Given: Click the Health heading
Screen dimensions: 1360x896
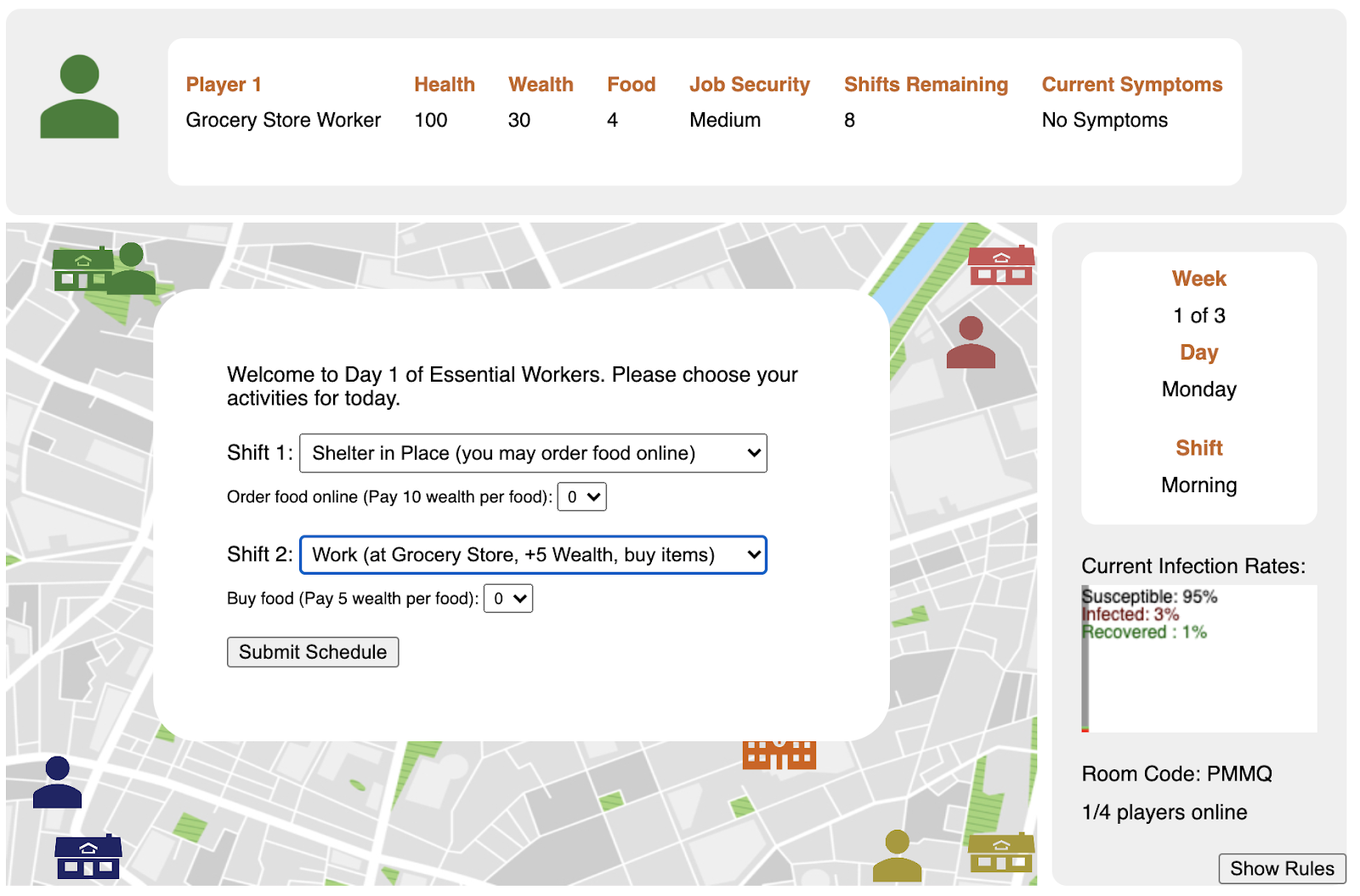Looking at the screenshot, I should [445, 84].
